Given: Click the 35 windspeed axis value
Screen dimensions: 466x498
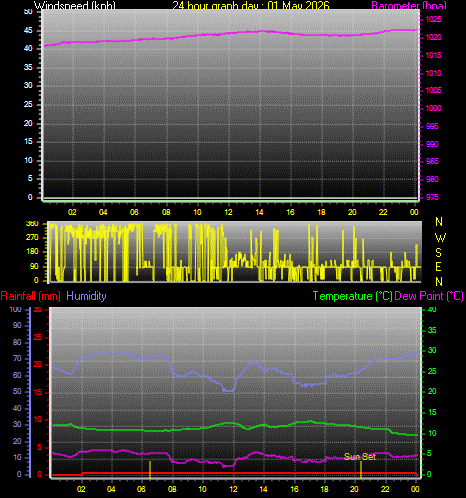Looking at the screenshot, I should point(28,68).
